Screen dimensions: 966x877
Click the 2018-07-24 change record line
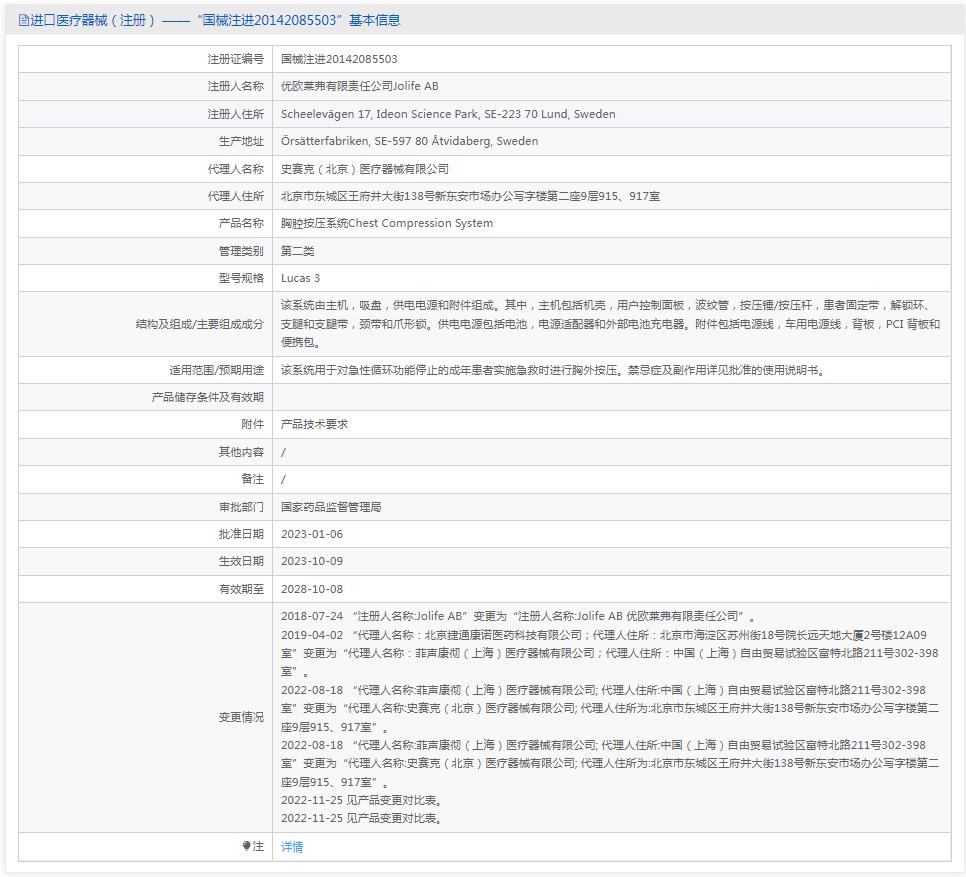[x=518, y=616]
